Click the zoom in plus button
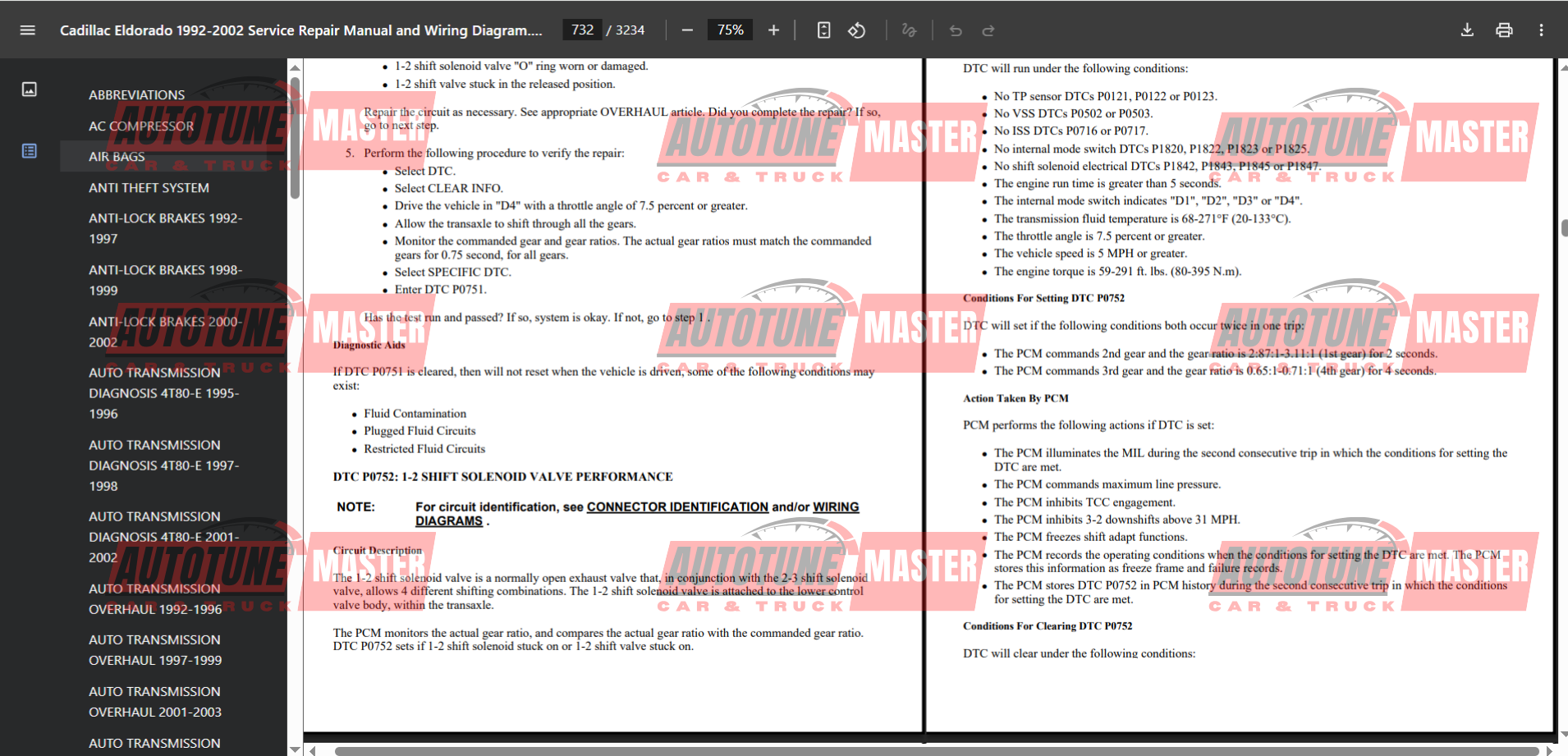This screenshot has width=1568, height=756. (x=773, y=30)
